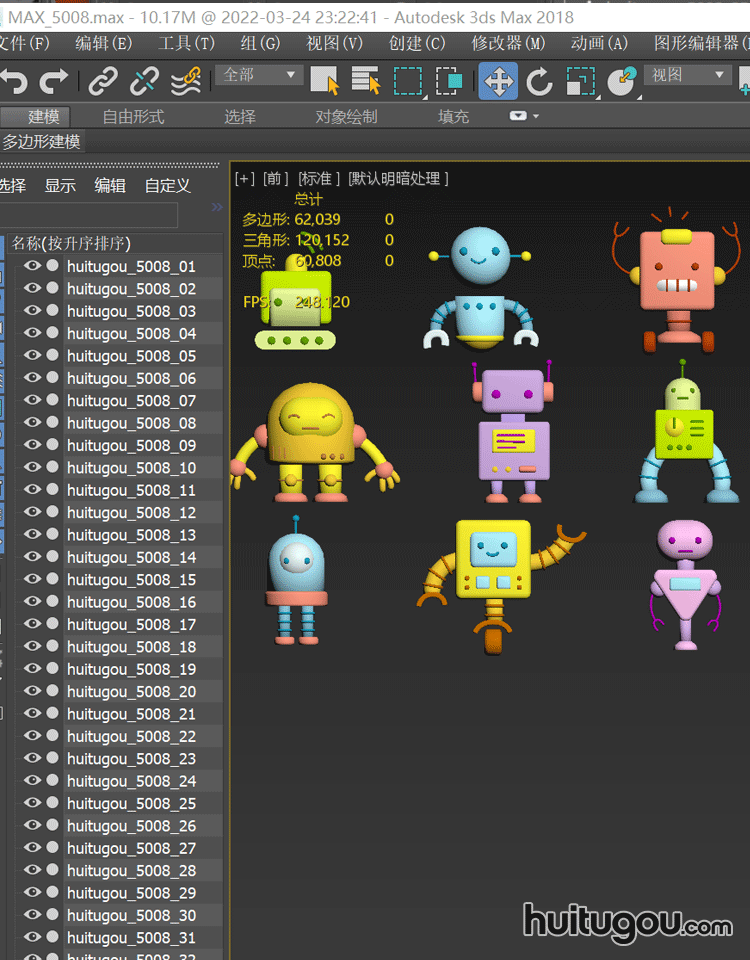750x960 pixels.
Task: Open the 工具(T) menu
Action: 186,43
